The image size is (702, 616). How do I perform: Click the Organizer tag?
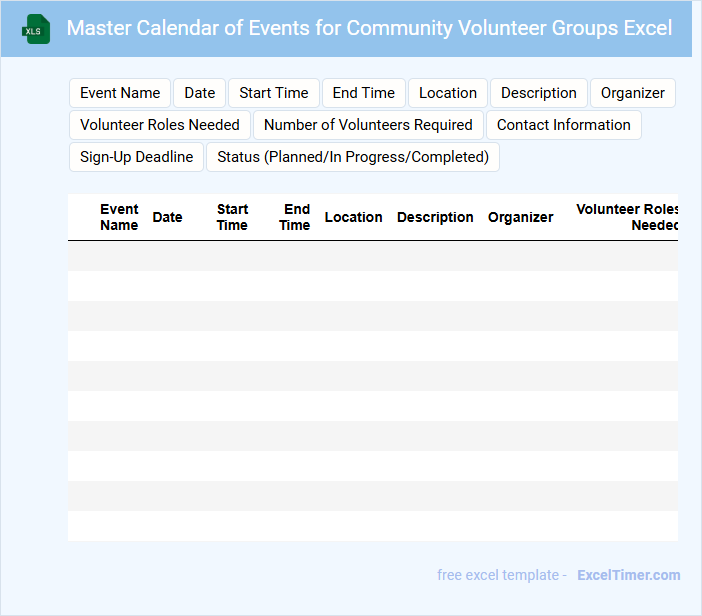(x=633, y=93)
